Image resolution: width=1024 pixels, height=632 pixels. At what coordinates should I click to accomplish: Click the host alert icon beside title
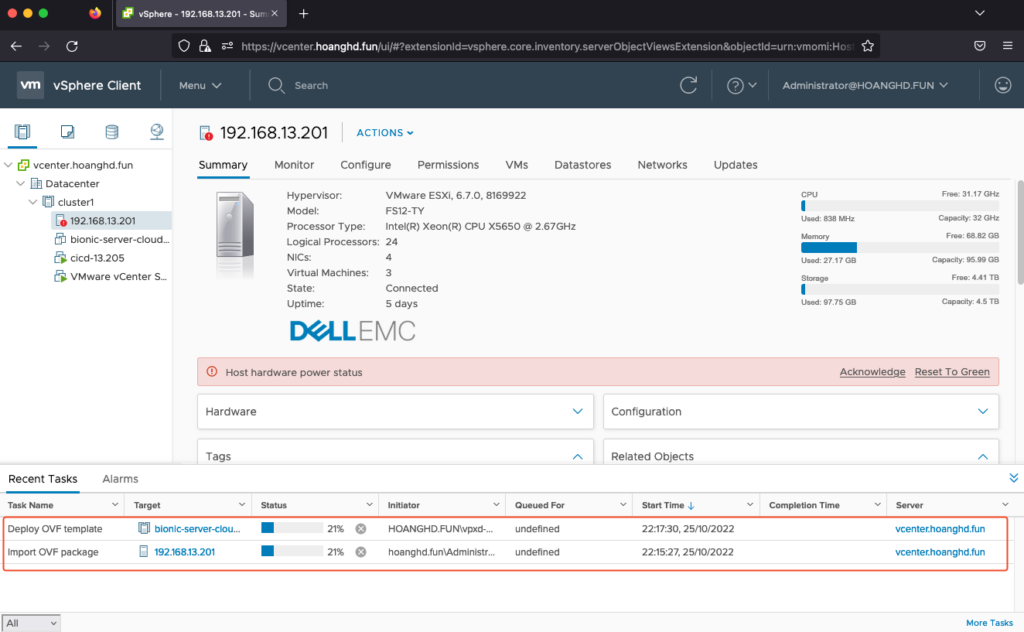coord(206,133)
